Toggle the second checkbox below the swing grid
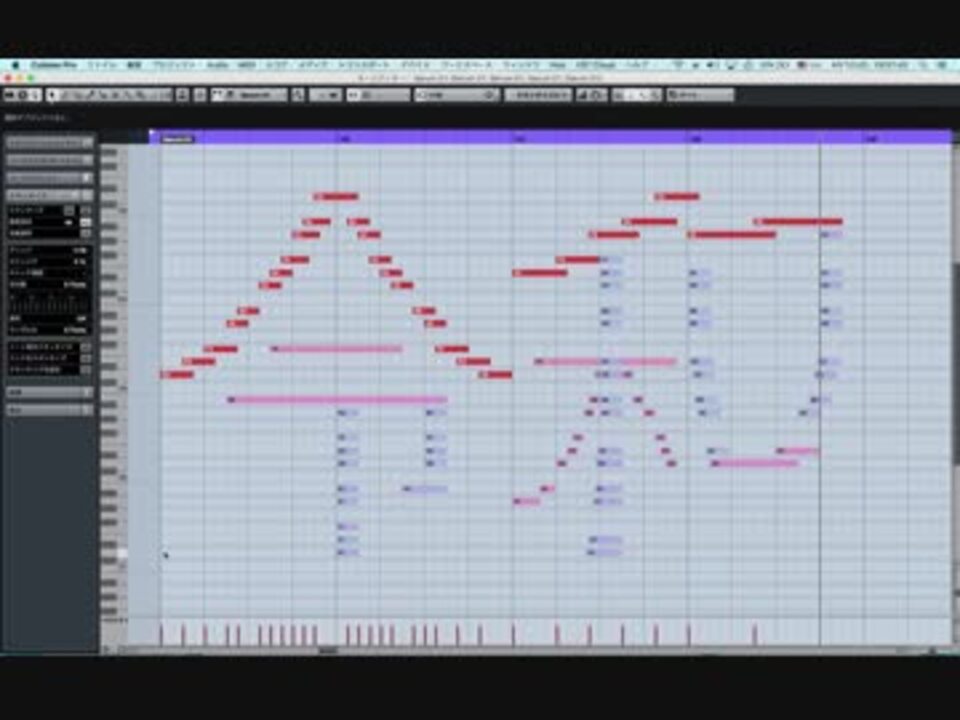Viewport: 960px width, 720px height. click(86, 358)
